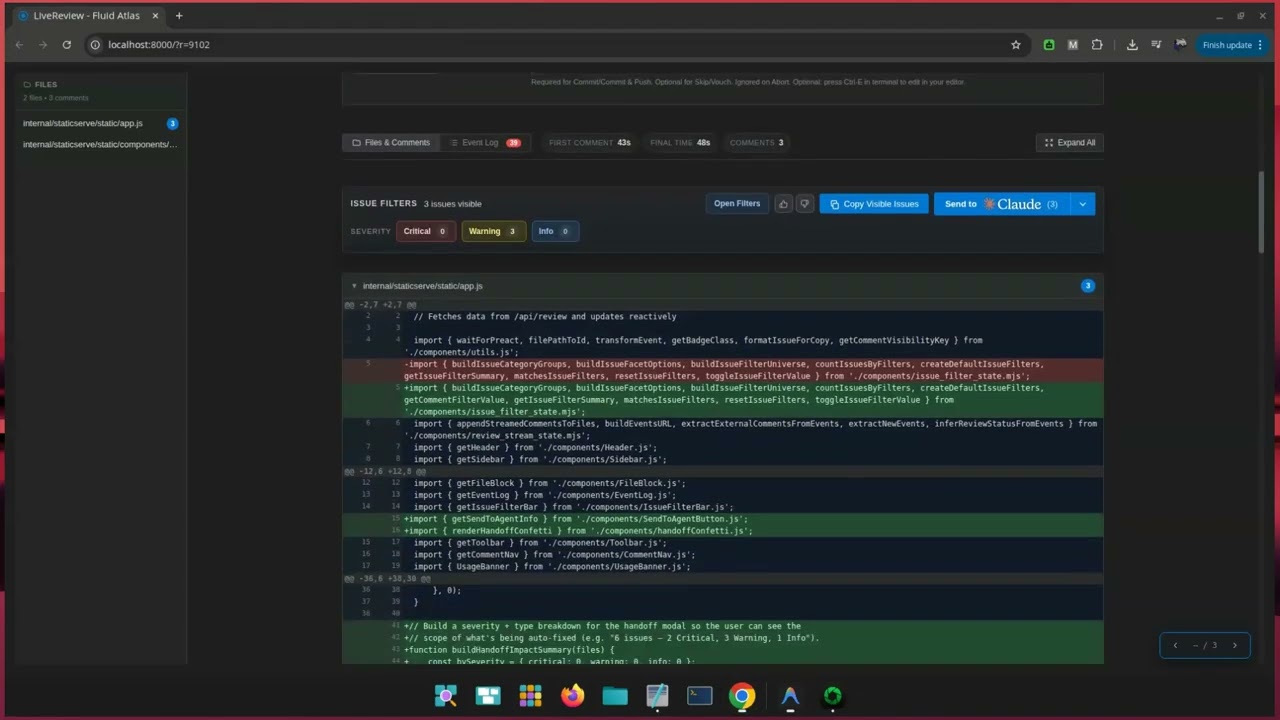This screenshot has height=720, width=1280.
Task: Go to next comment in navigator
Action: coord(1234,645)
